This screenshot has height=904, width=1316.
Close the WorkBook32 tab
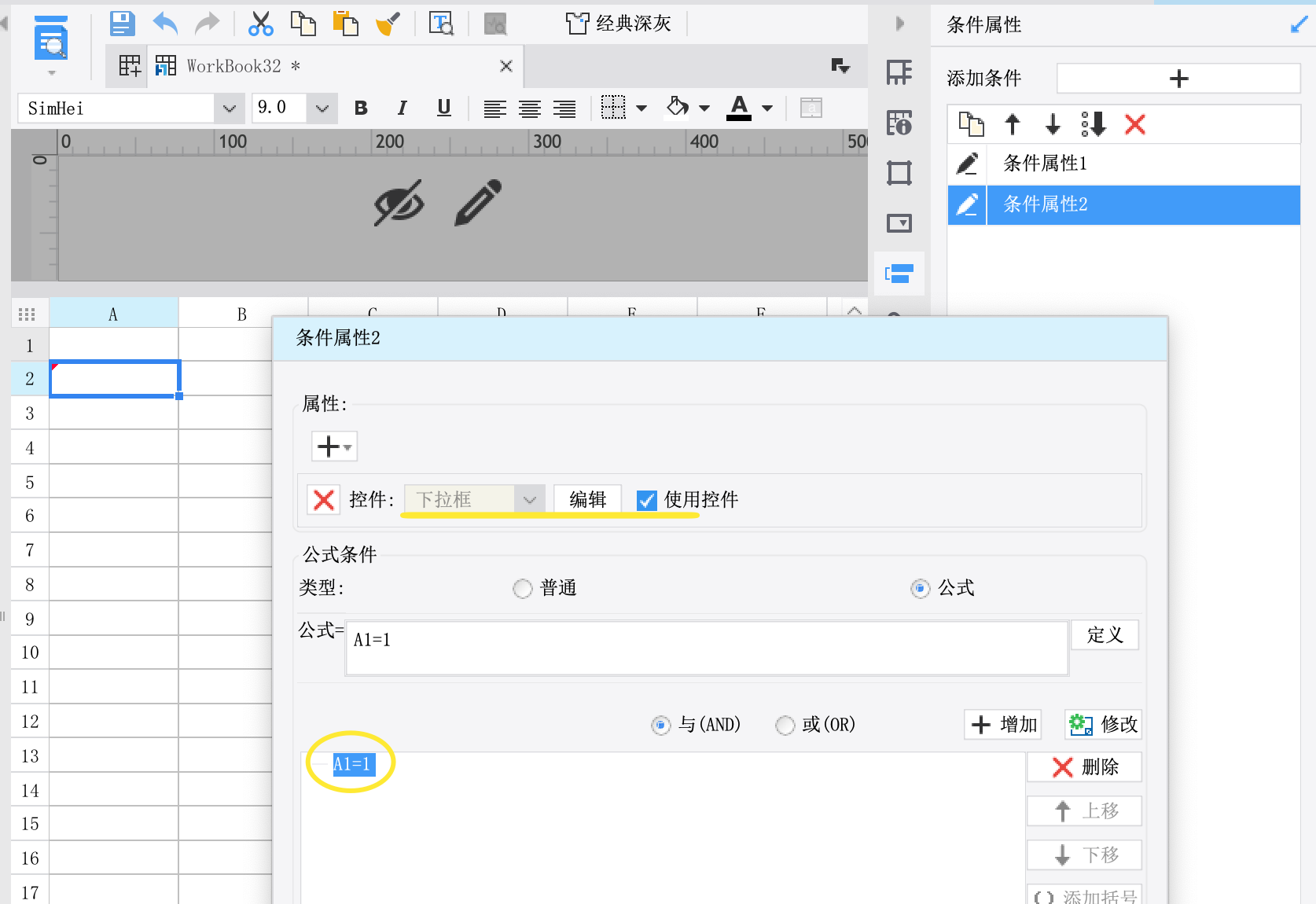pos(506,66)
